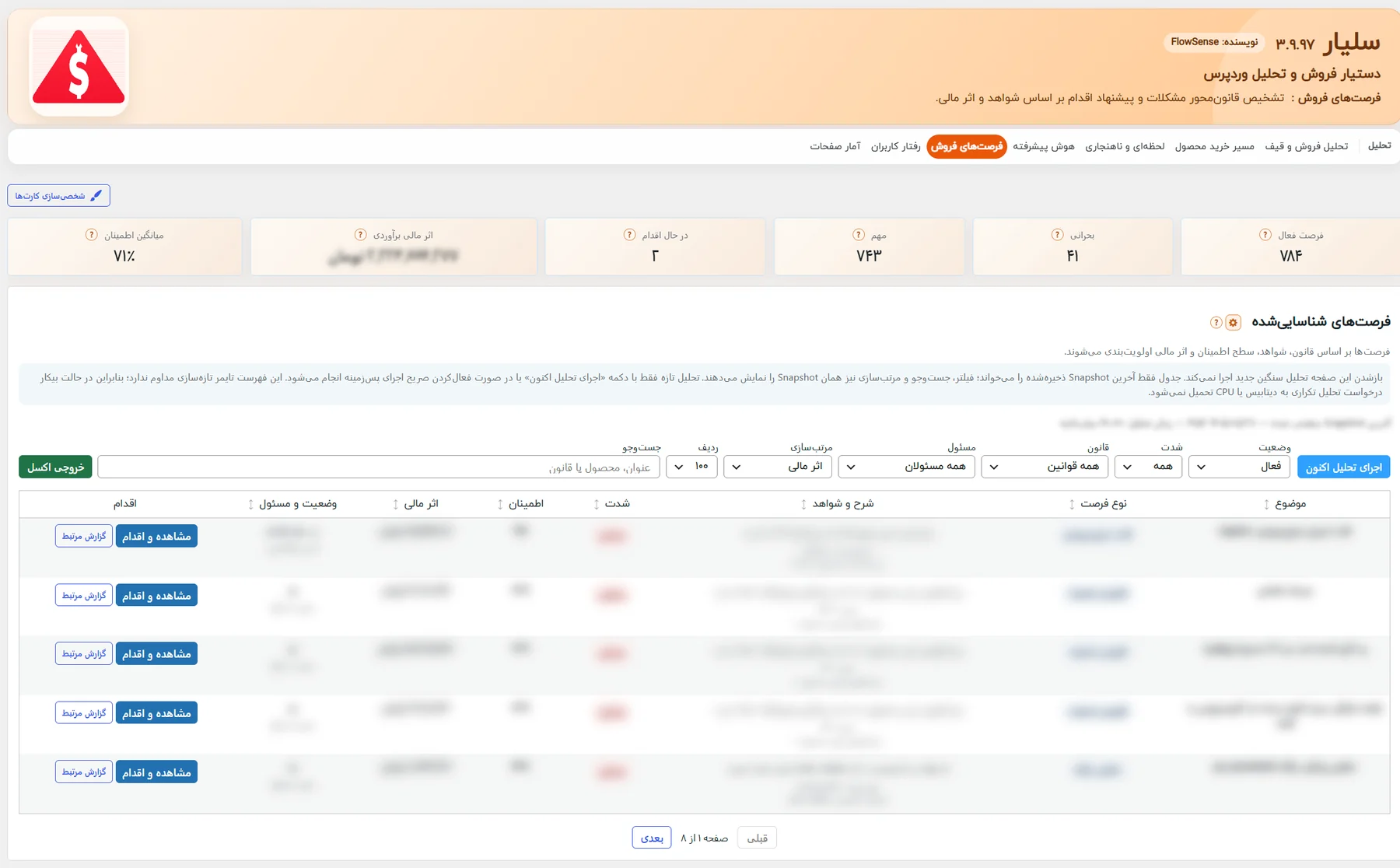Image resolution: width=1400 pixels, height=868 pixels.
Task: Open the مرتب‌سازی dropdown showing اثر مالی
Action: tap(778, 467)
